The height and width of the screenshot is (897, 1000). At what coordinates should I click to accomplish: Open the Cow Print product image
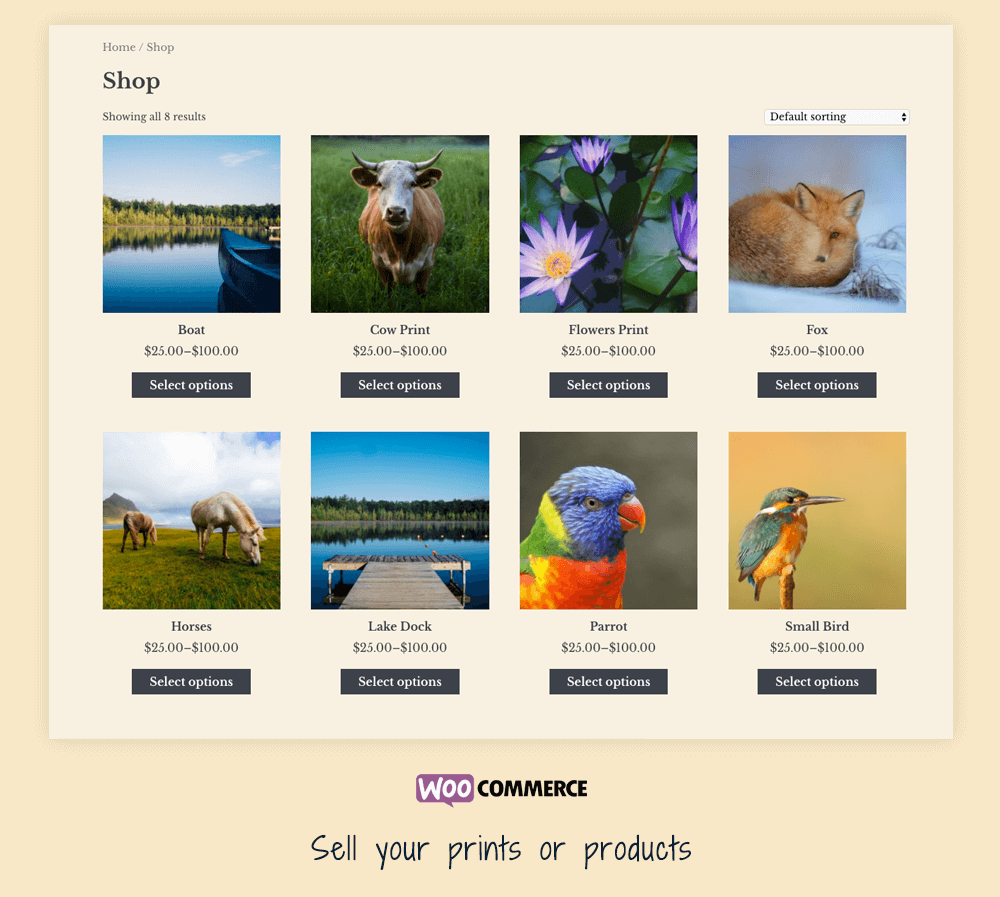click(400, 224)
